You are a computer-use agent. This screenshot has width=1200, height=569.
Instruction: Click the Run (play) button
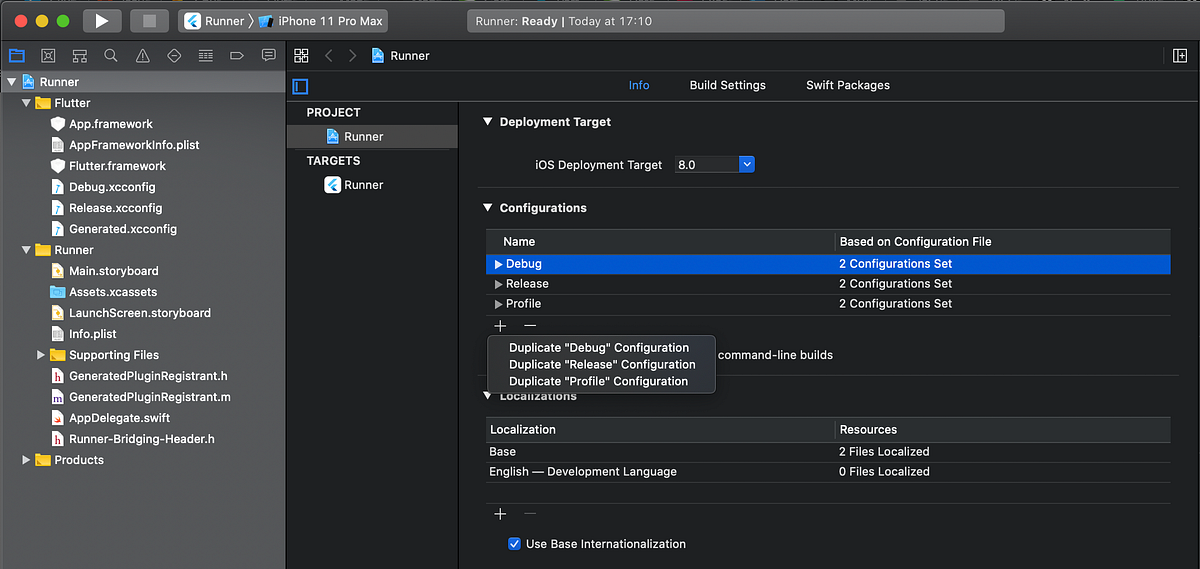coord(101,21)
